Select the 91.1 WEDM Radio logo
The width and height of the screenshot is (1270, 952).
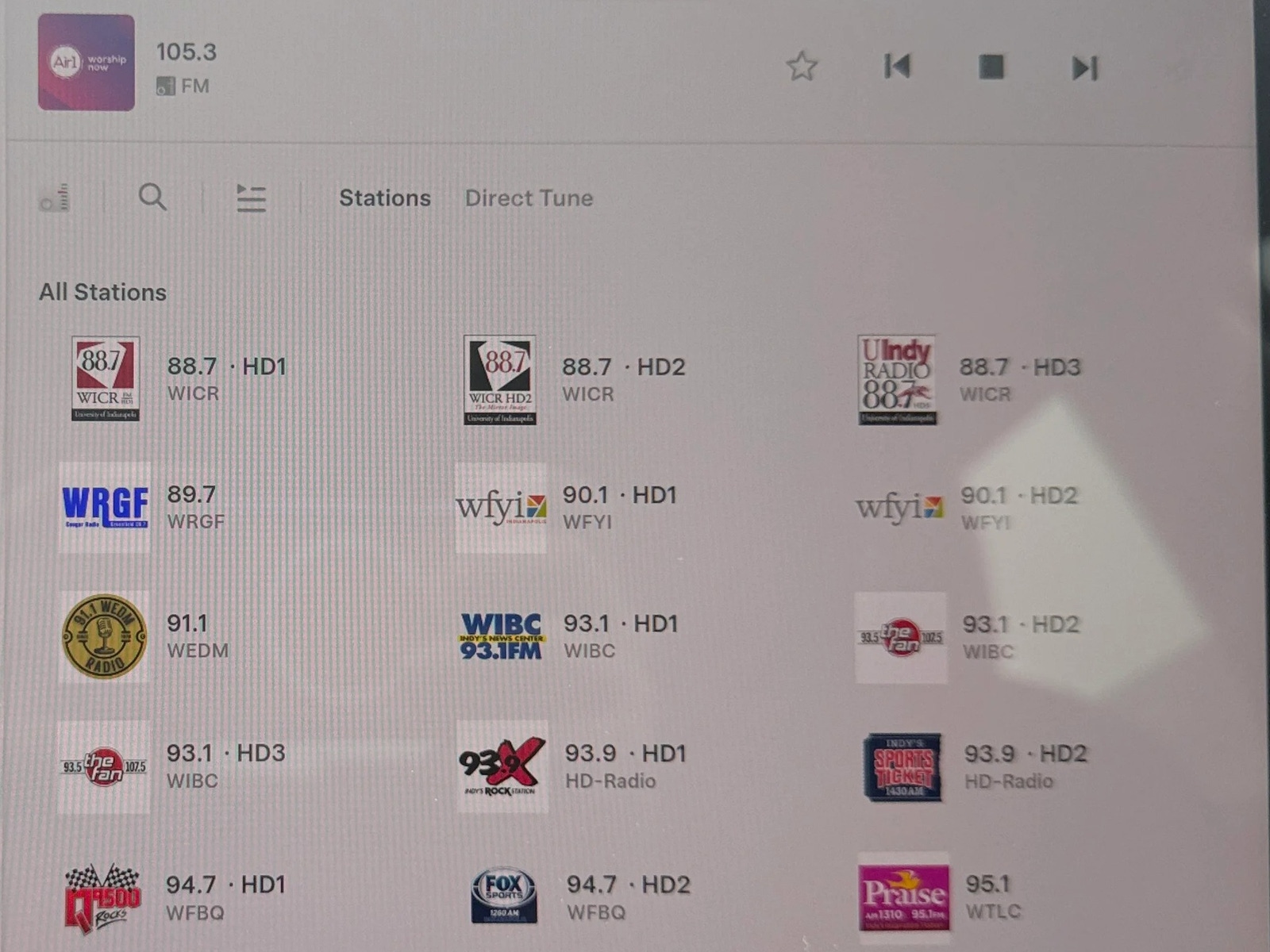click(x=104, y=636)
